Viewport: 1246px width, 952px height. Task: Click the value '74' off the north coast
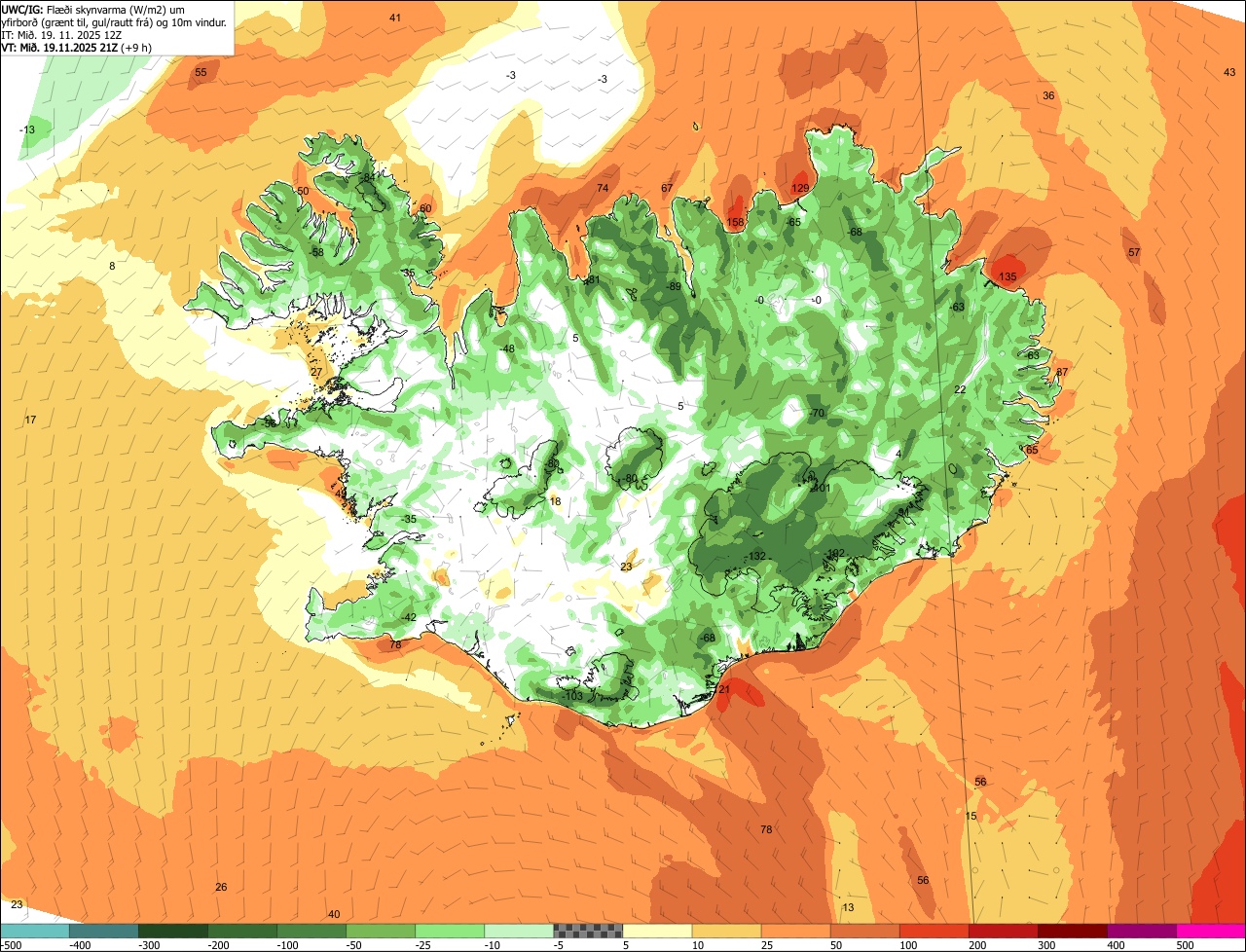point(603,188)
